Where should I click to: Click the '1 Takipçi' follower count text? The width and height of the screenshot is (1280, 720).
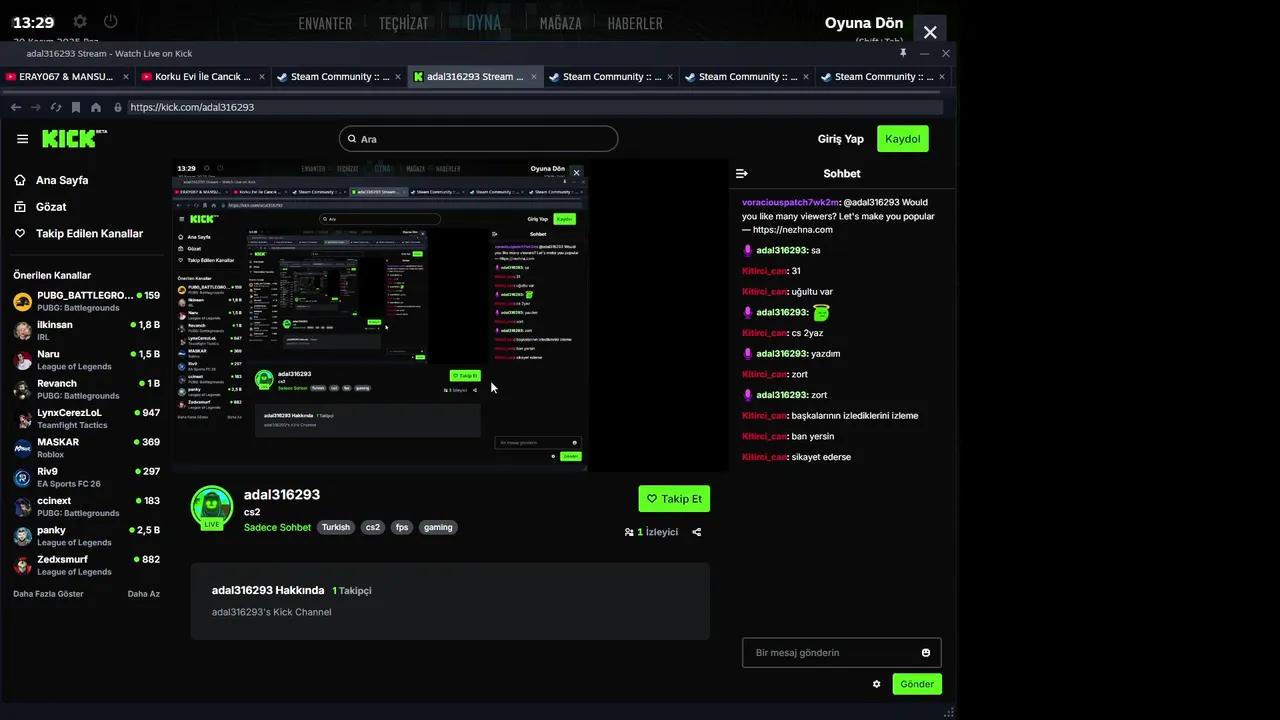tap(351, 591)
